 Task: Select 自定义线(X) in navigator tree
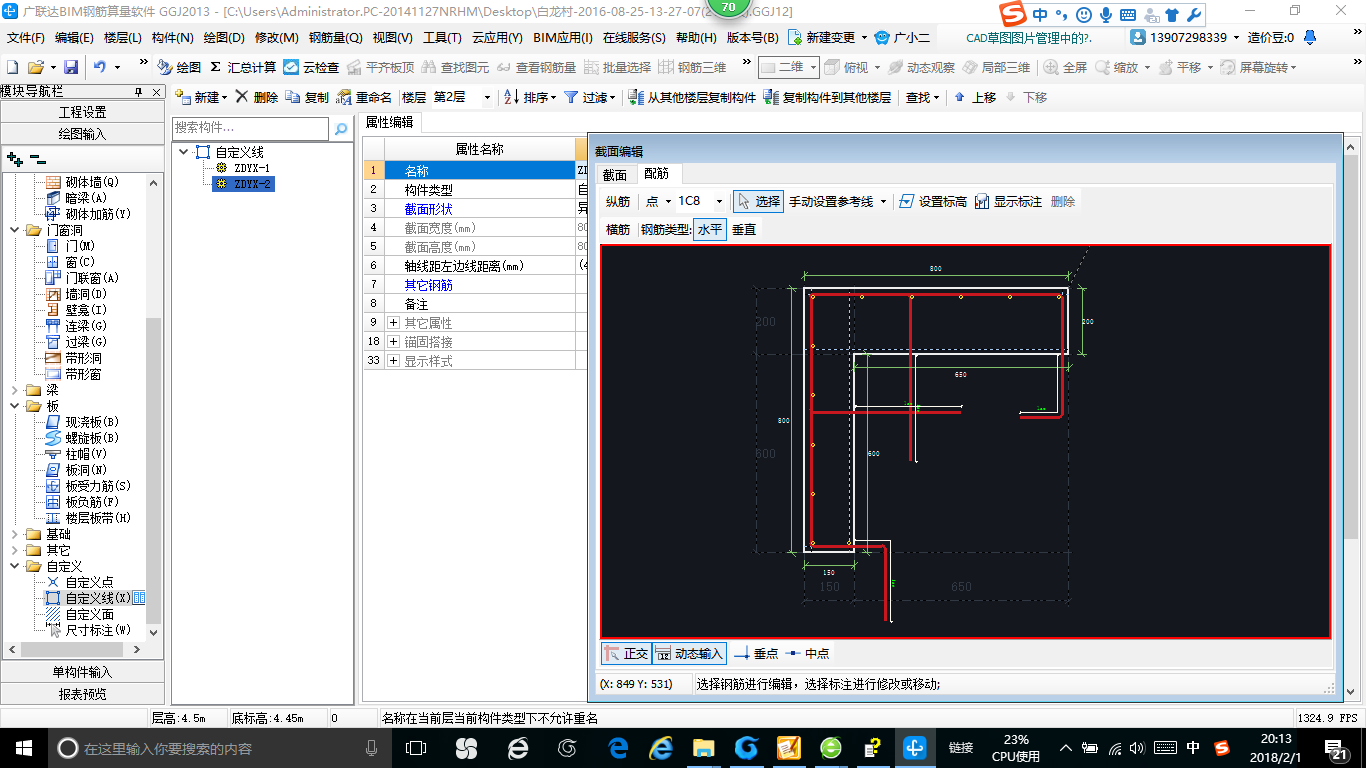click(98, 598)
